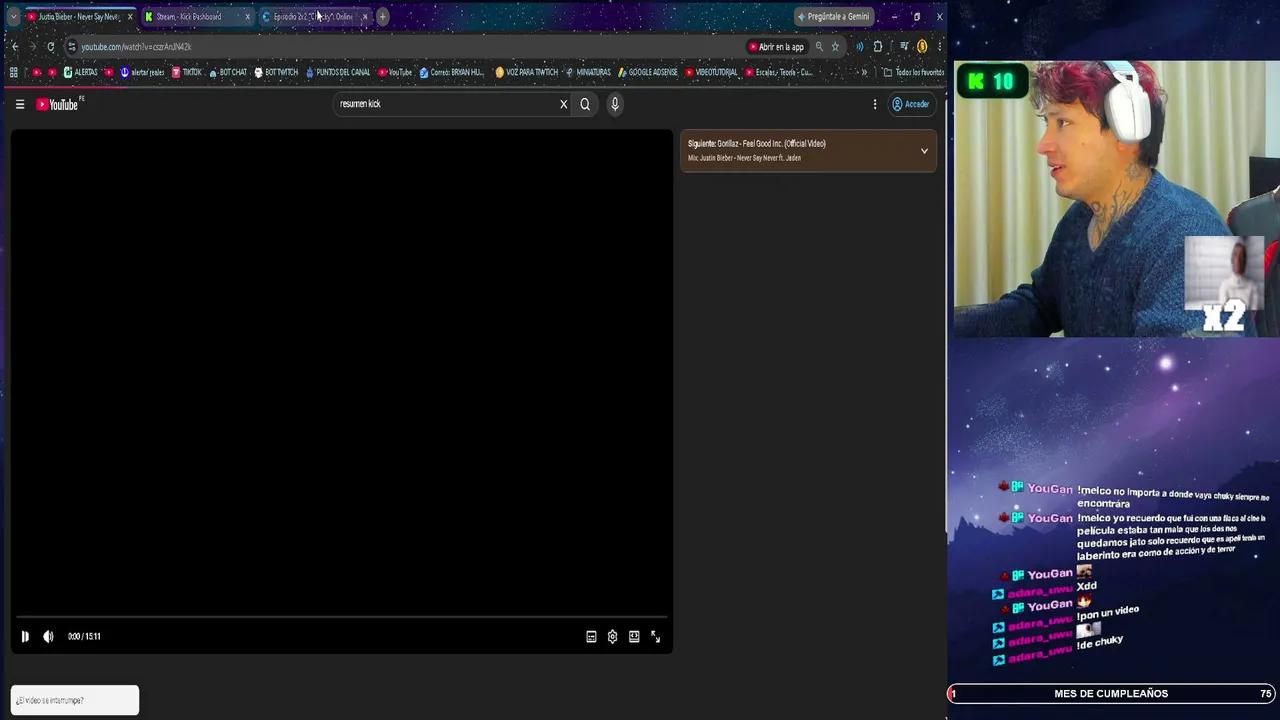Screen dimensions: 1280x720
Task: Mute the video with the speaker icon
Action: (48, 636)
